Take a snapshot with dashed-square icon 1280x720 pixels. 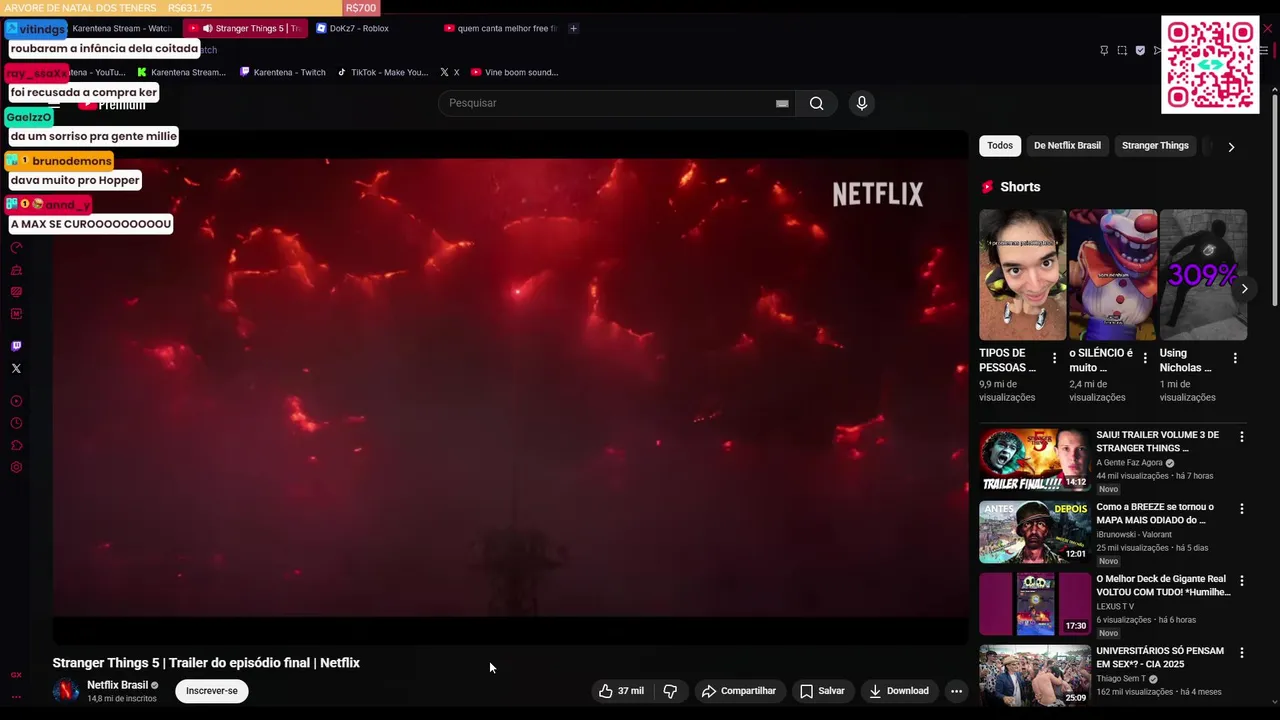coord(1122,50)
